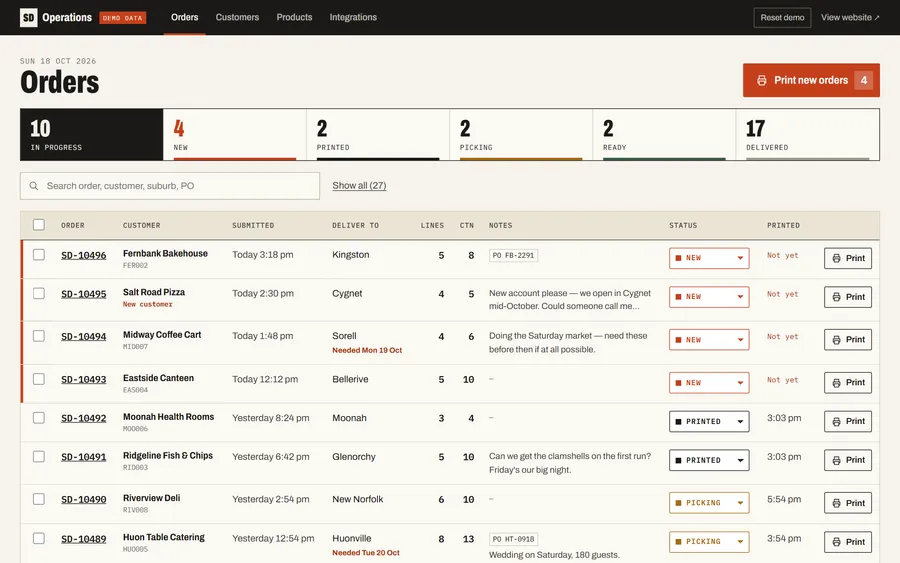The width and height of the screenshot is (900, 563).
Task: Click printer icon in Print new orders
Action: click(x=761, y=80)
